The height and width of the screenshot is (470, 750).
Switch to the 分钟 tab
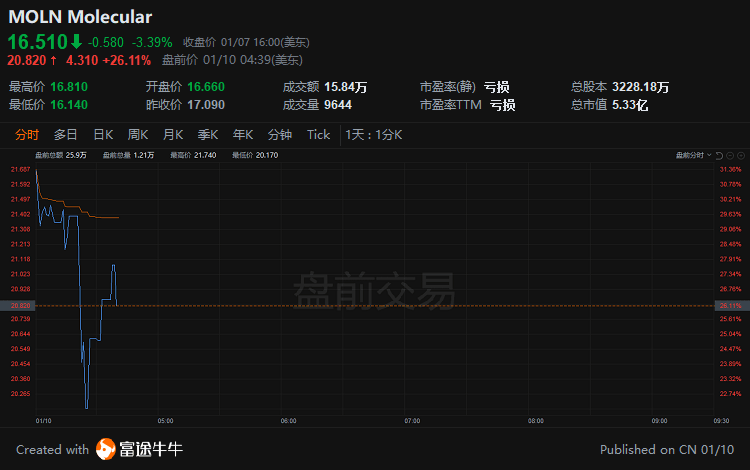coord(280,135)
